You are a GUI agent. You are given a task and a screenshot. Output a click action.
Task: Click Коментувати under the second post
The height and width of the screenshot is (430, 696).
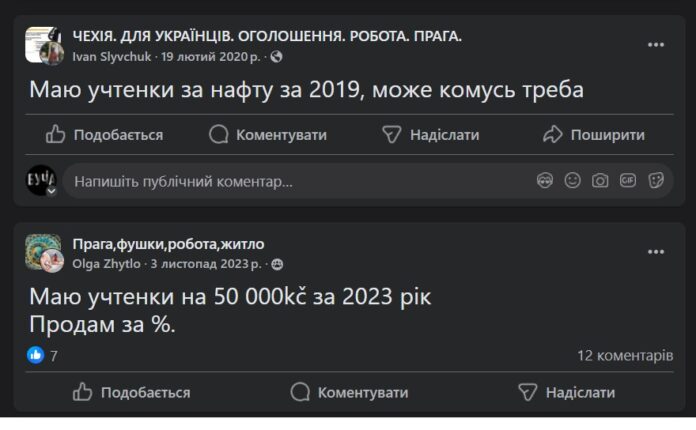click(349, 392)
